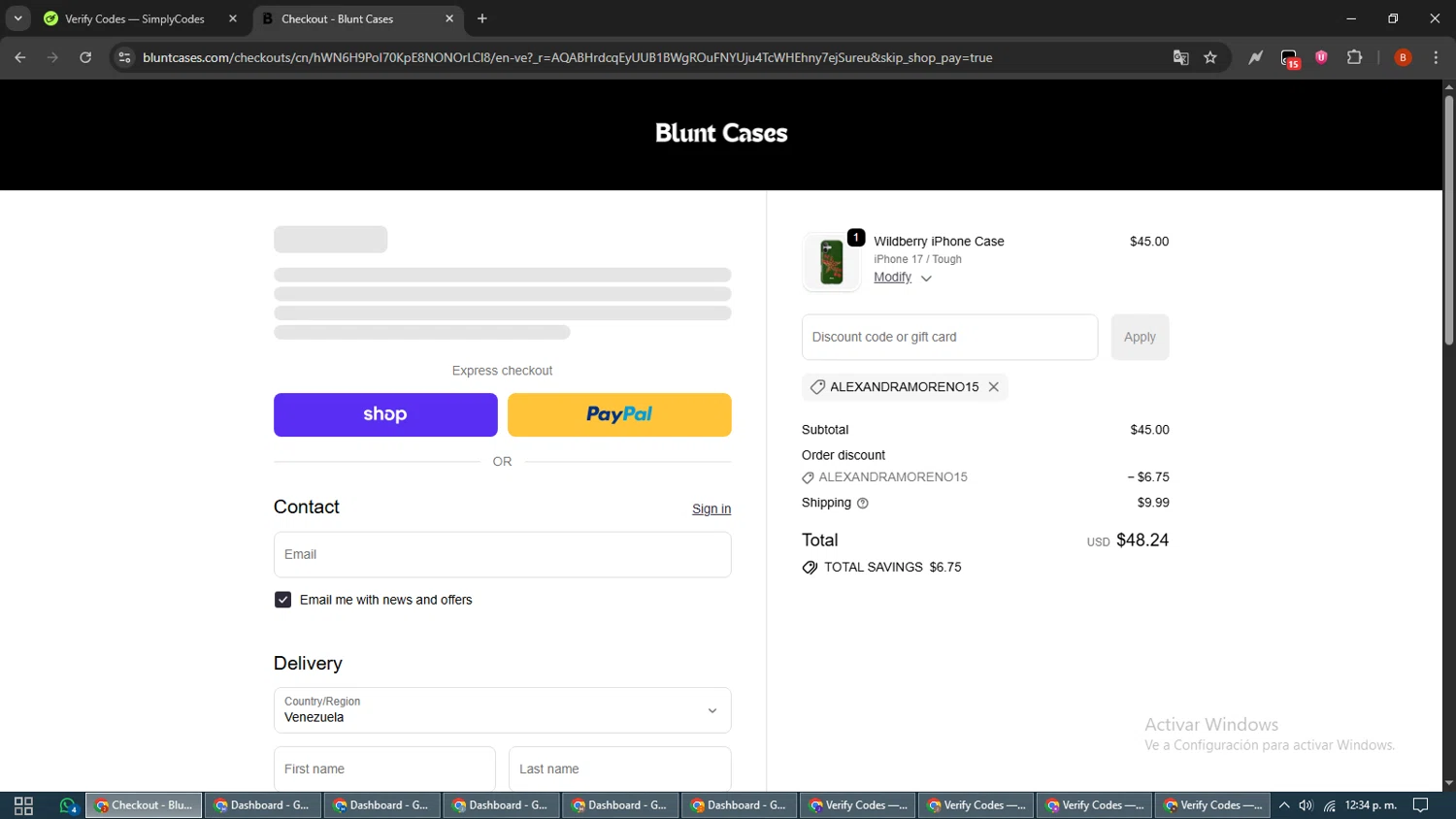Screen dimensions: 1456x819
Task: Show hidden system tray icons
Action: [1284, 805]
